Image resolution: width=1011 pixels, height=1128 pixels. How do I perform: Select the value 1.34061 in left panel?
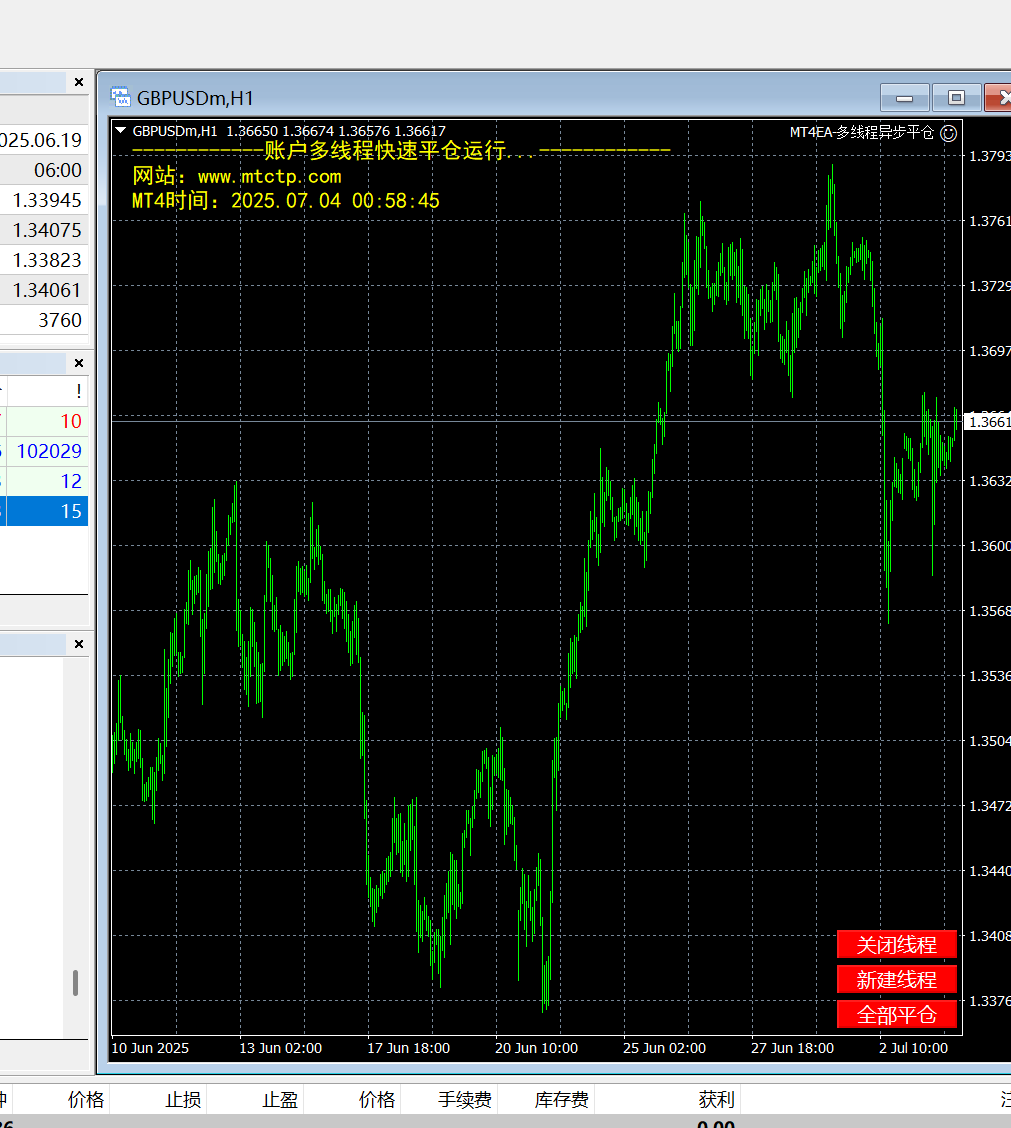(47, 291)
